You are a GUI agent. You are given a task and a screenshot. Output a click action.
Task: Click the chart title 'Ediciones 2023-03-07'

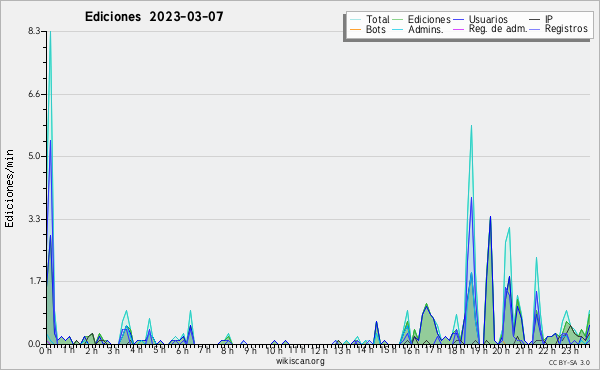click(154, 17)
